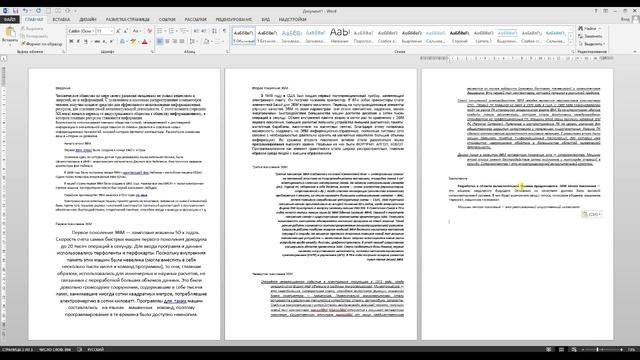The image size is (640, 360).
Task: Click the Grow Font icon
Action: (x=118, y=31)
